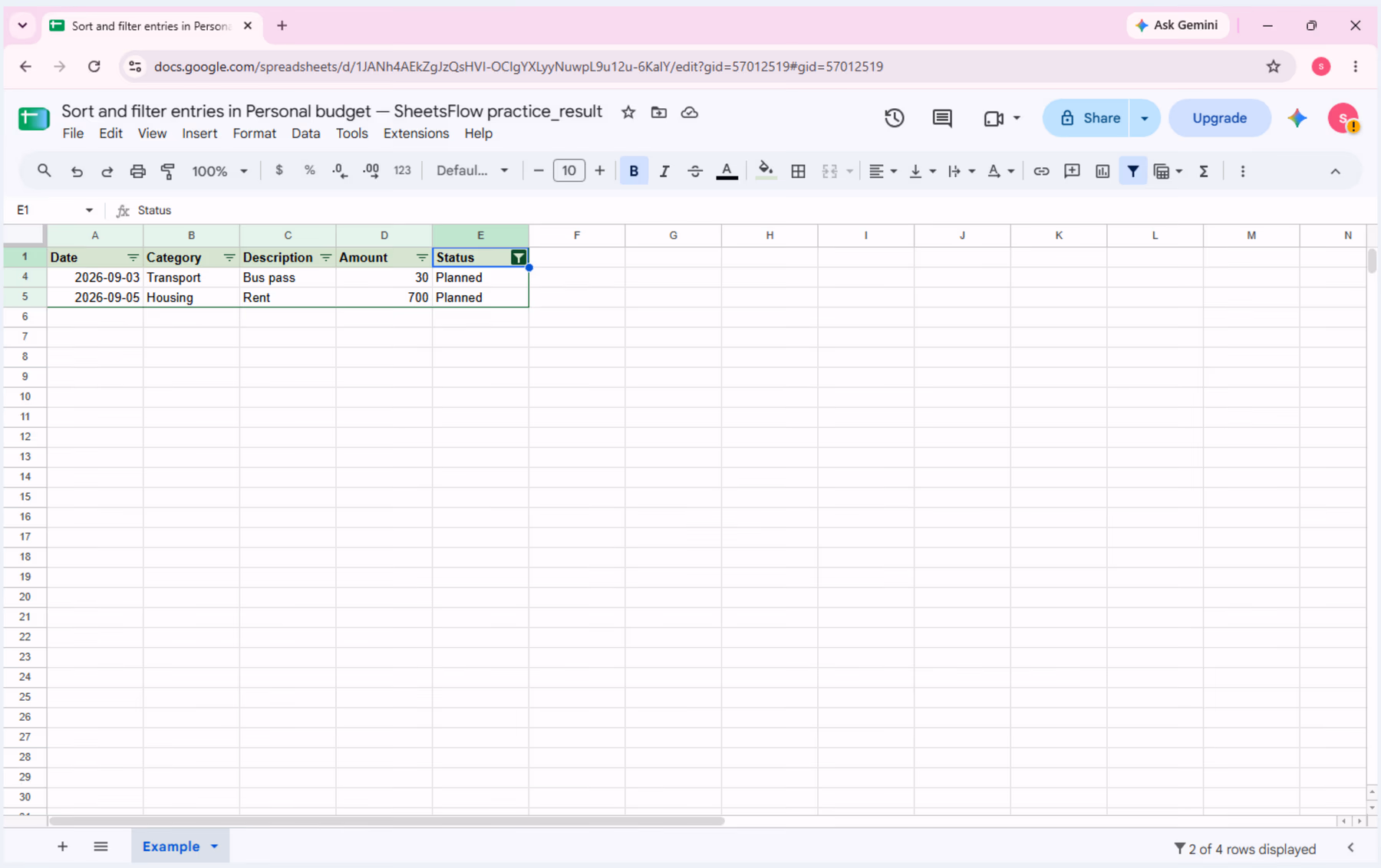Insert a link

[x=1041, y=171]
